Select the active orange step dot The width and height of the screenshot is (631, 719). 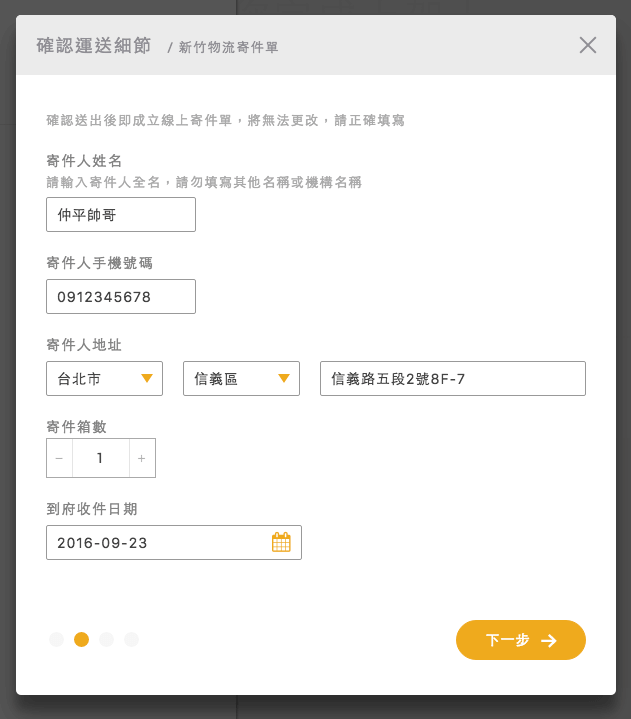coord(81,639)
